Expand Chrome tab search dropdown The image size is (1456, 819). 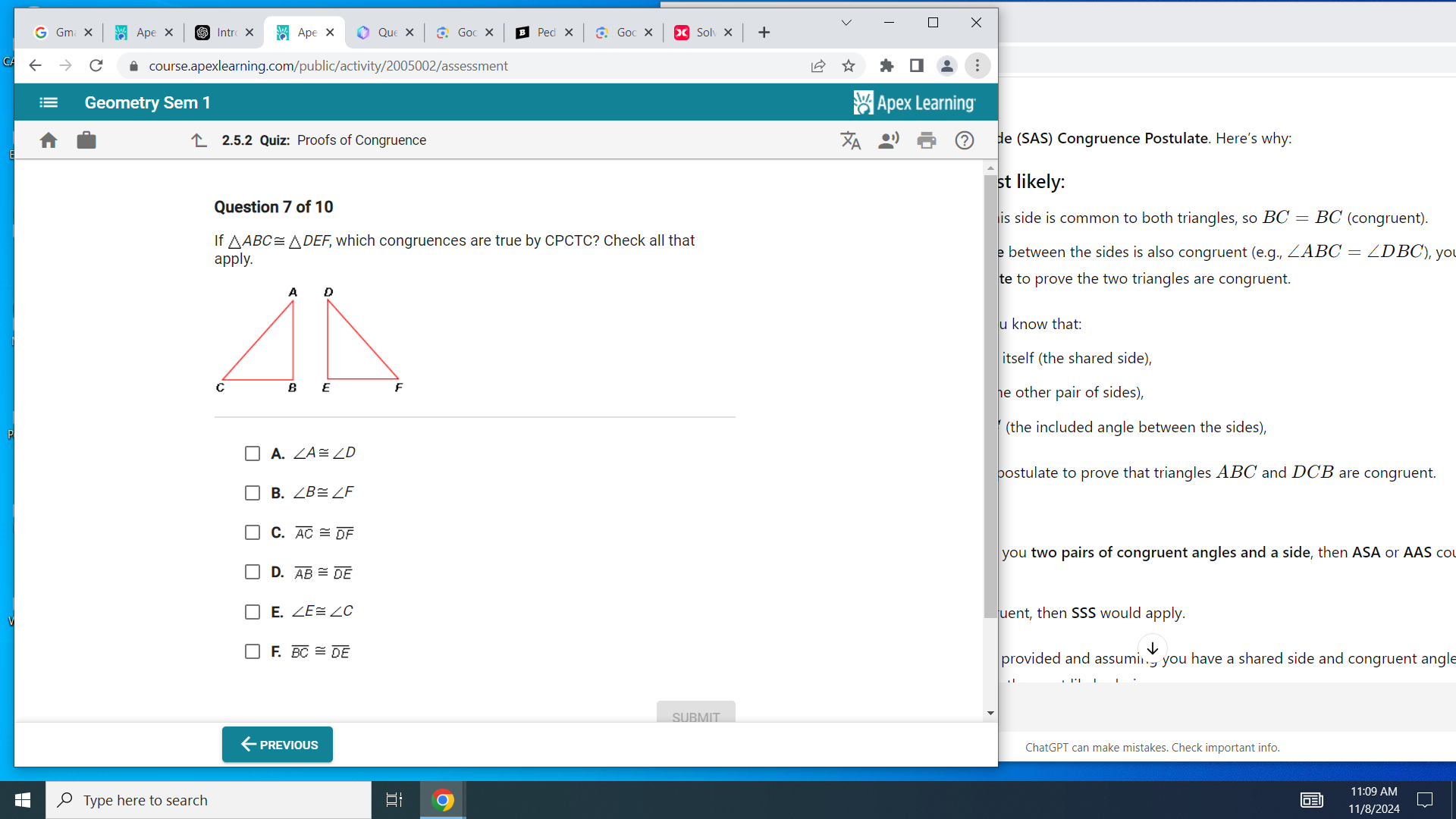[846, 23]
